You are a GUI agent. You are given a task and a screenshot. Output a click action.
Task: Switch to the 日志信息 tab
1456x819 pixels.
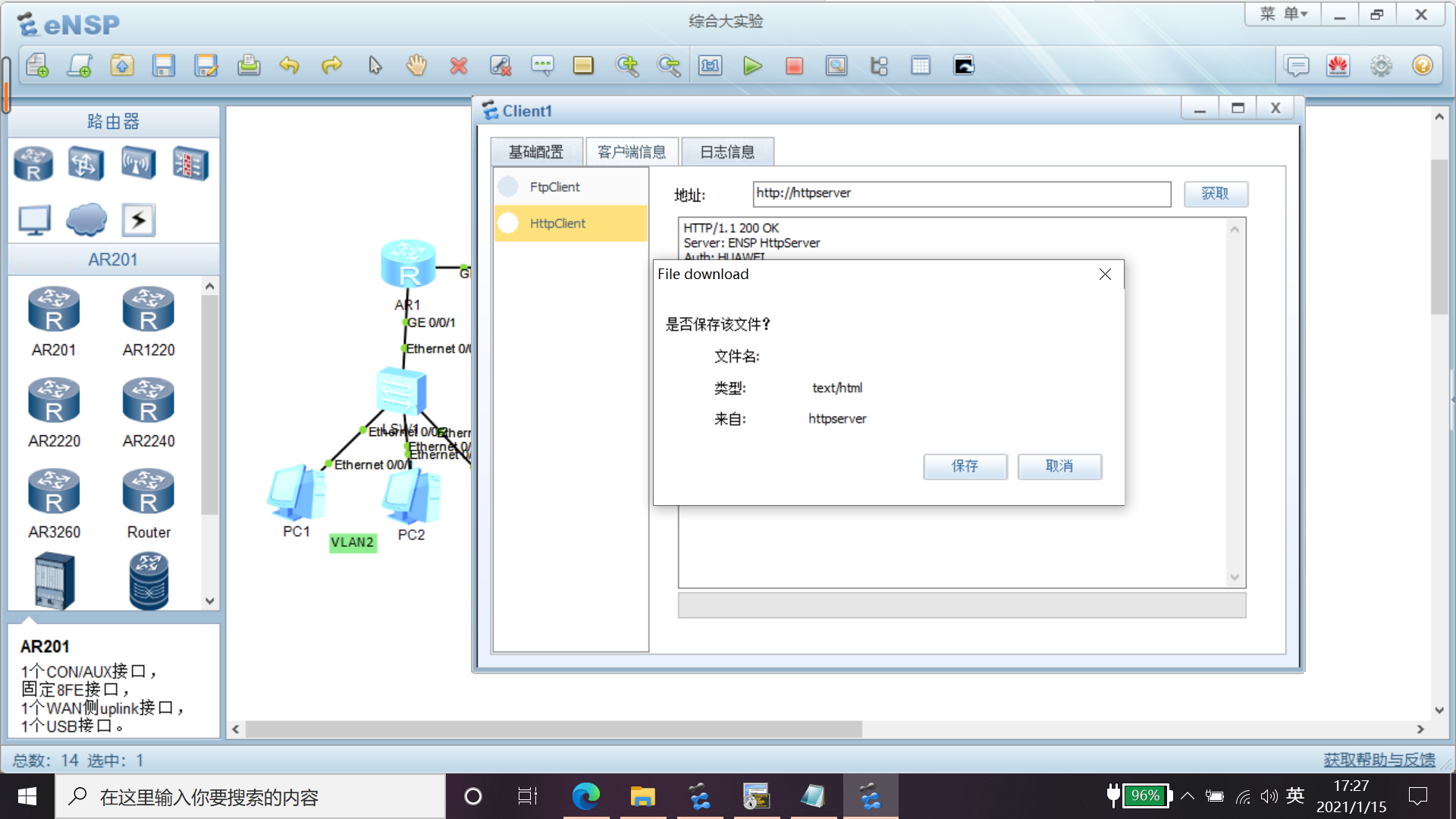(x=726, y=152)
